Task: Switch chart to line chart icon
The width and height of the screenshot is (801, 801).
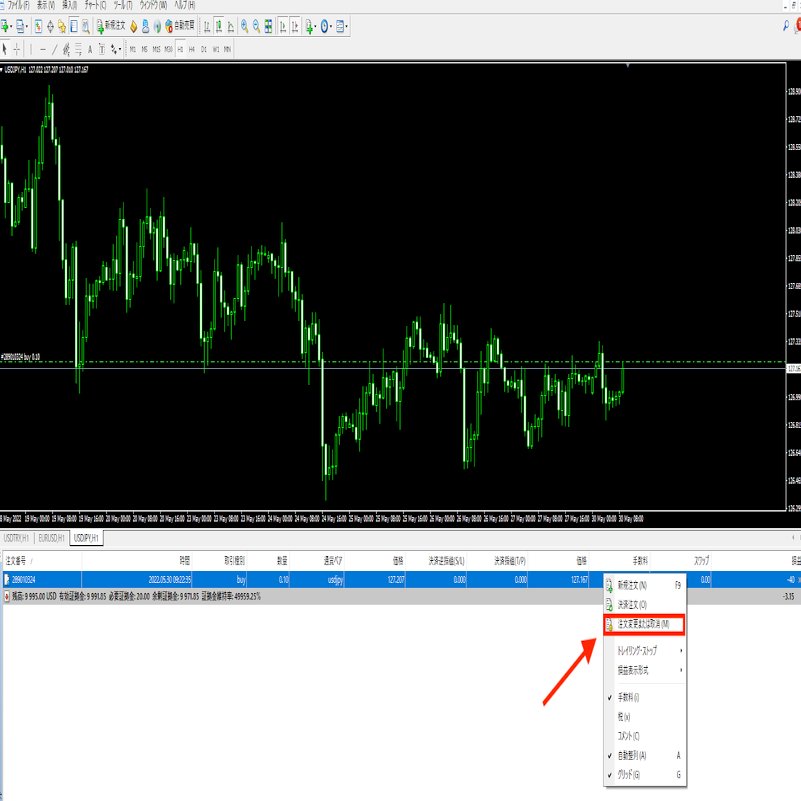Action: (x=230, y=26)
